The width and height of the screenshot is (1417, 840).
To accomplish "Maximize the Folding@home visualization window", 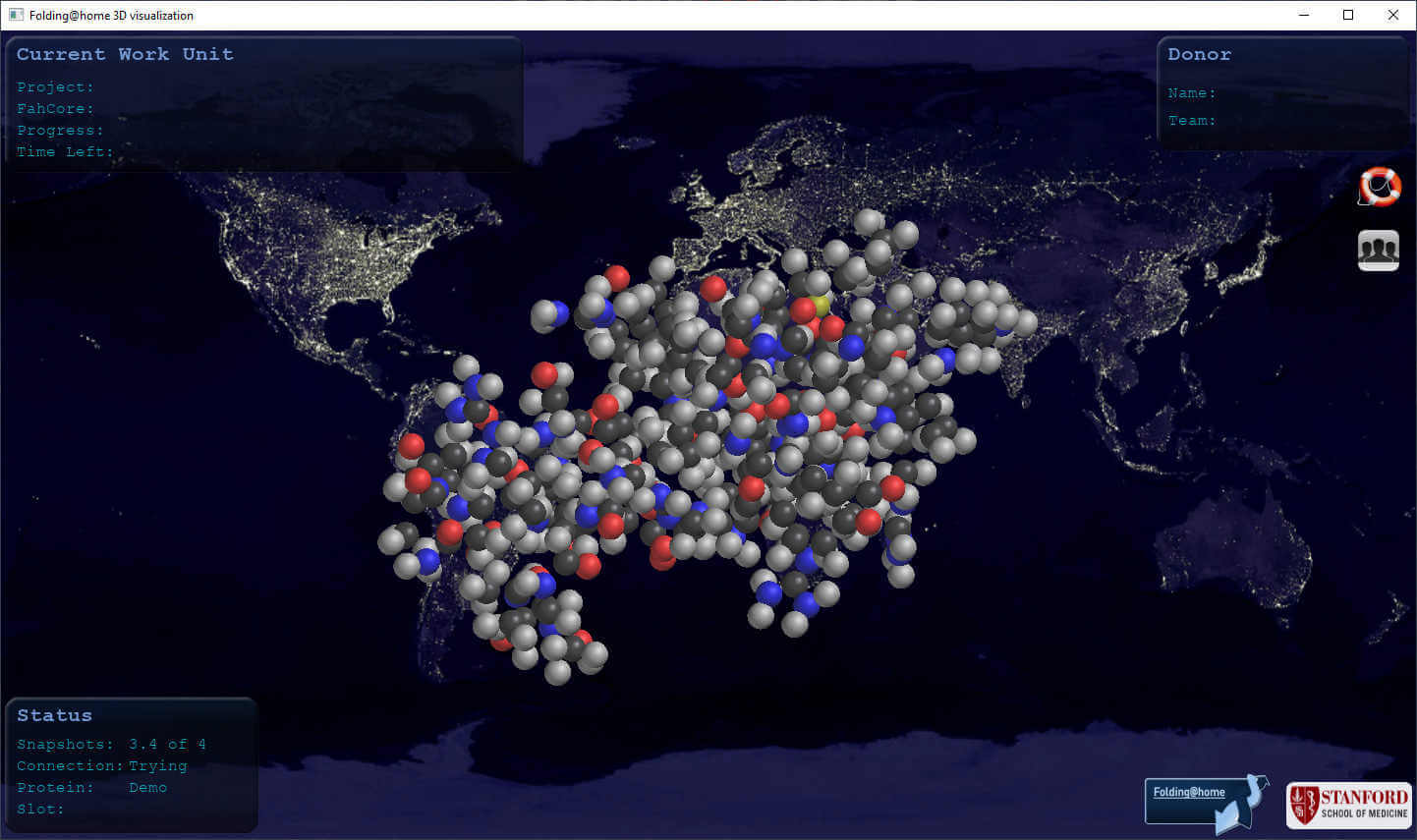I will (1348, 15).
